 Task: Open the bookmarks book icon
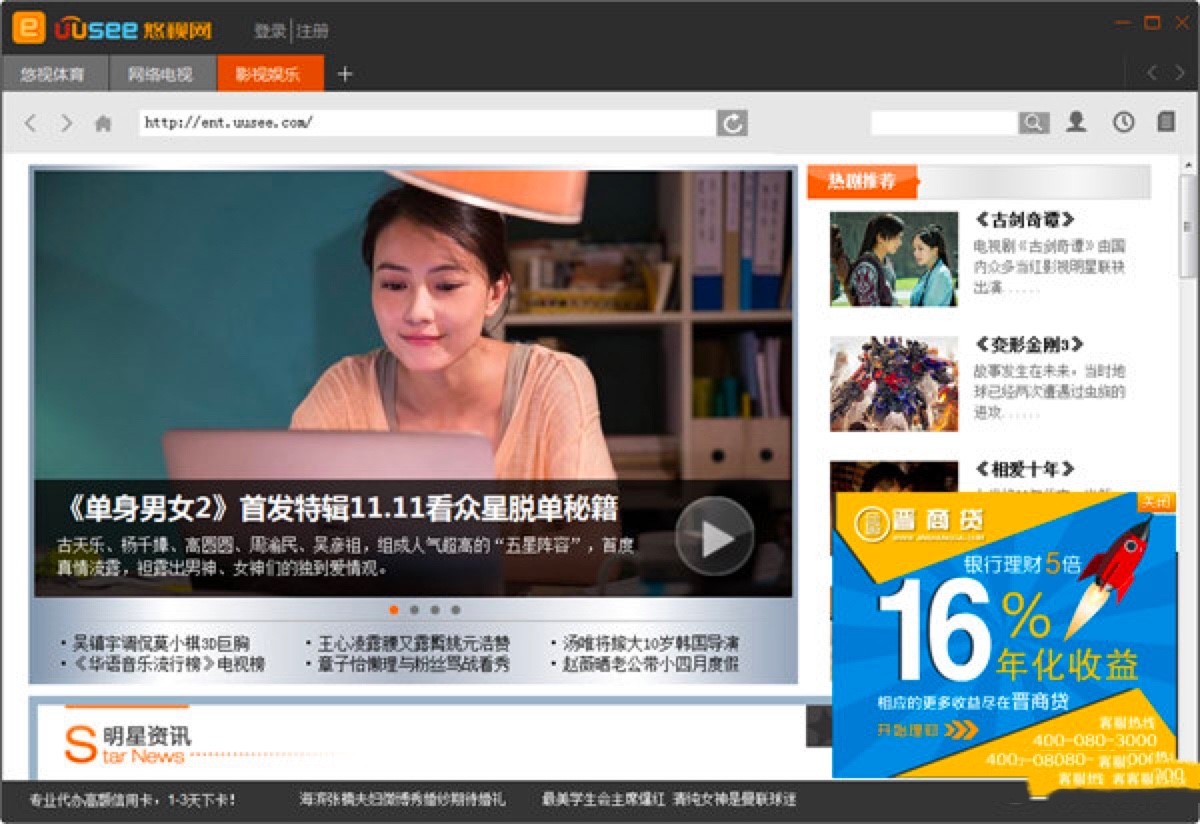[x=1166, y=122]
